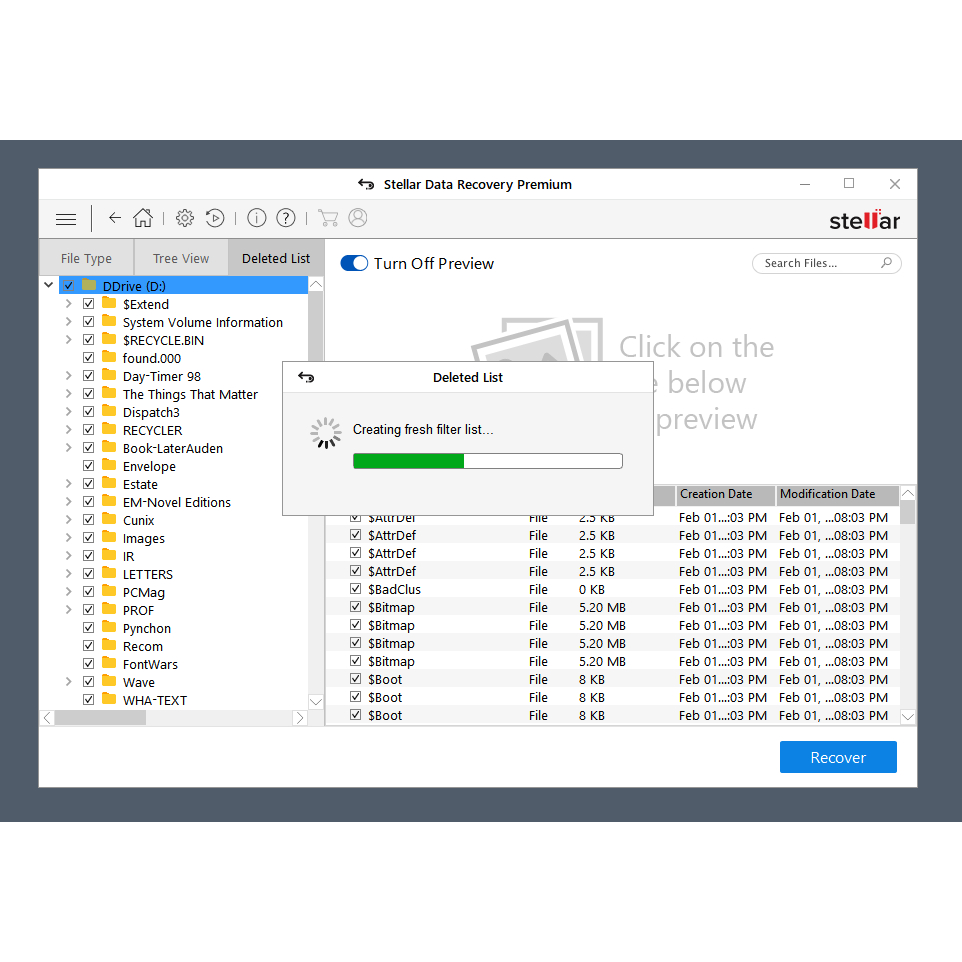Expand the Day-Timer 98 folder
This screenshot has width=962, height=962.
point(68,376)
